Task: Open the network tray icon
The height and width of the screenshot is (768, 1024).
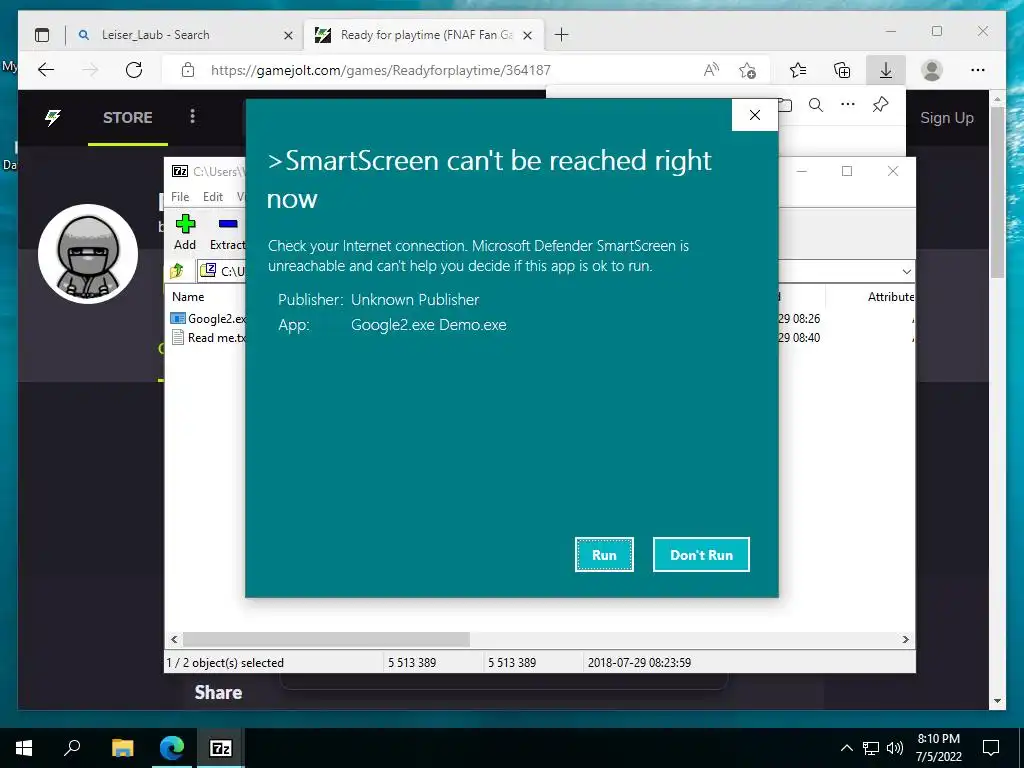Action: click(871, 748)
